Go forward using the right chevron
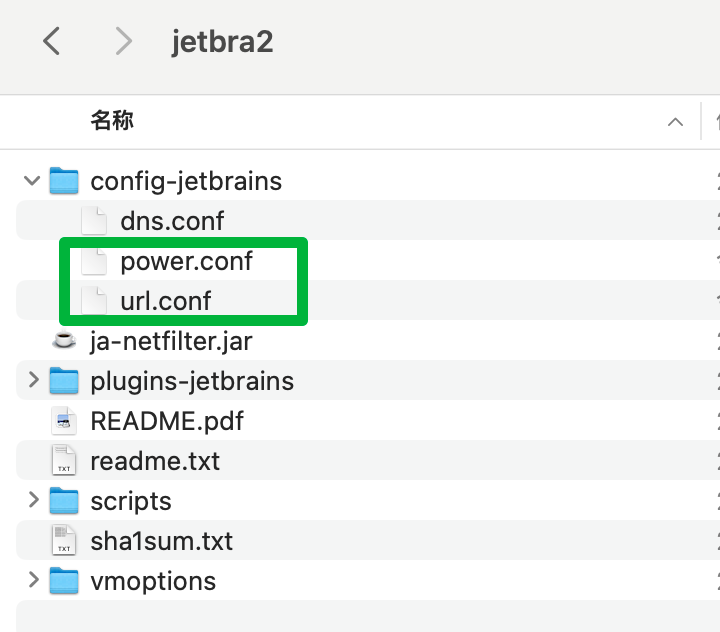This screenshot has height=632, width=720. pos(124,41)
